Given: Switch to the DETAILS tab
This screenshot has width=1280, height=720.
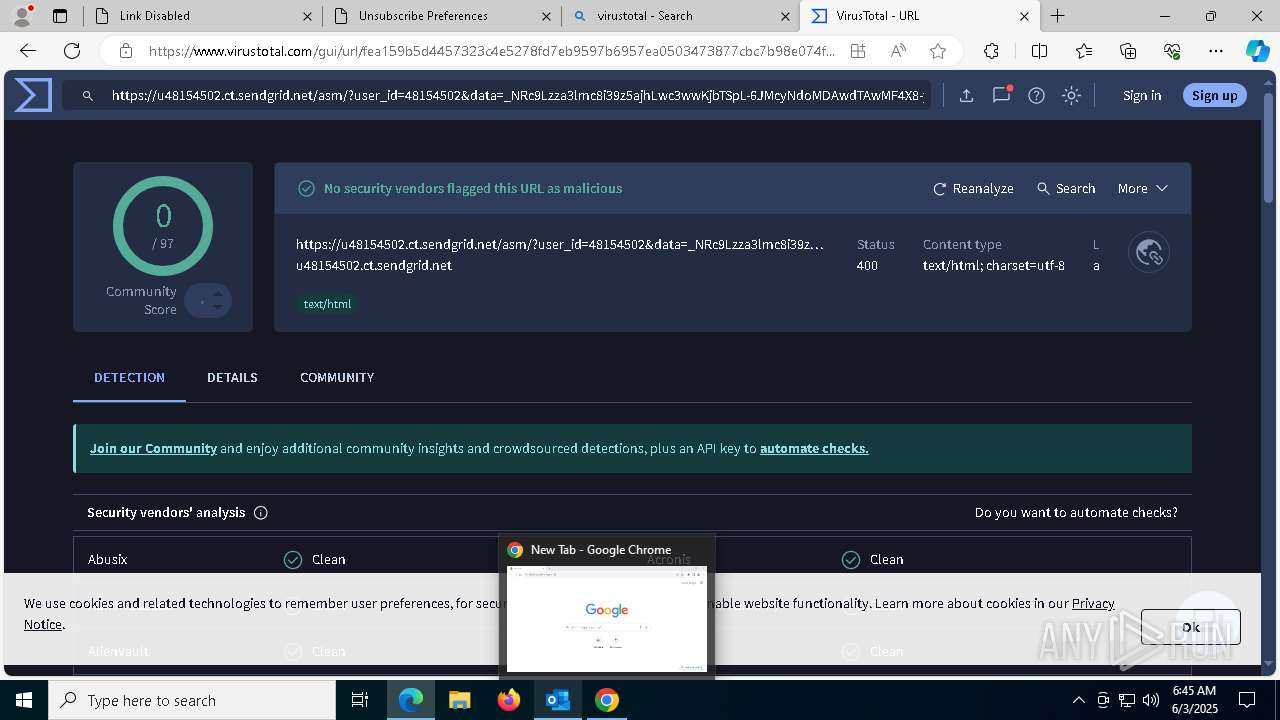Looking at the screenshot, I should [x=232, y=377].
